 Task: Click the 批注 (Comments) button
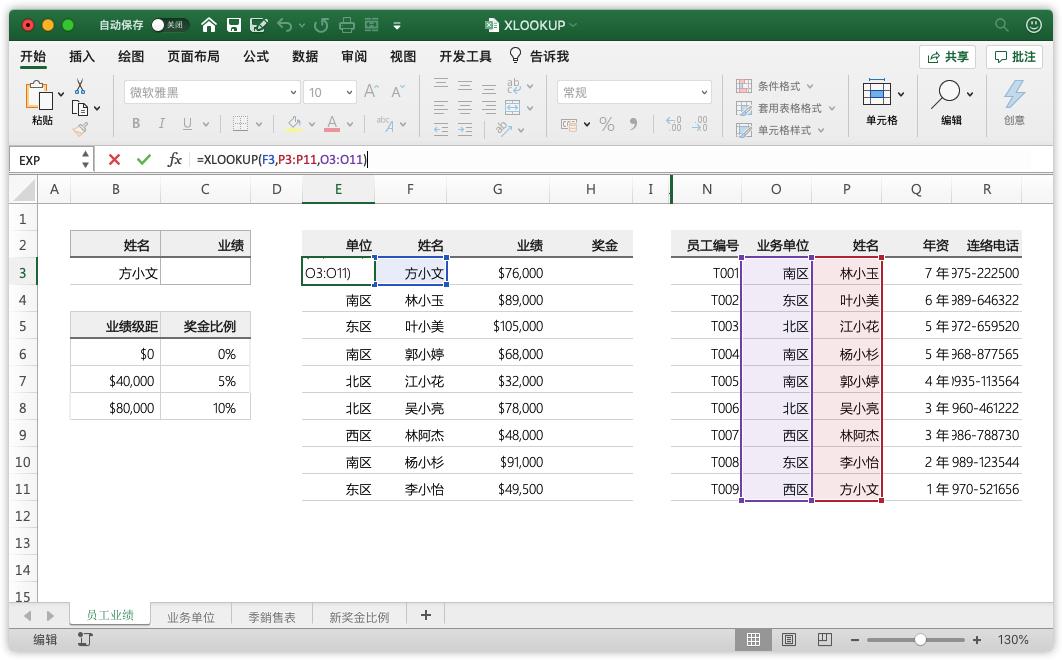[1016, 56]
